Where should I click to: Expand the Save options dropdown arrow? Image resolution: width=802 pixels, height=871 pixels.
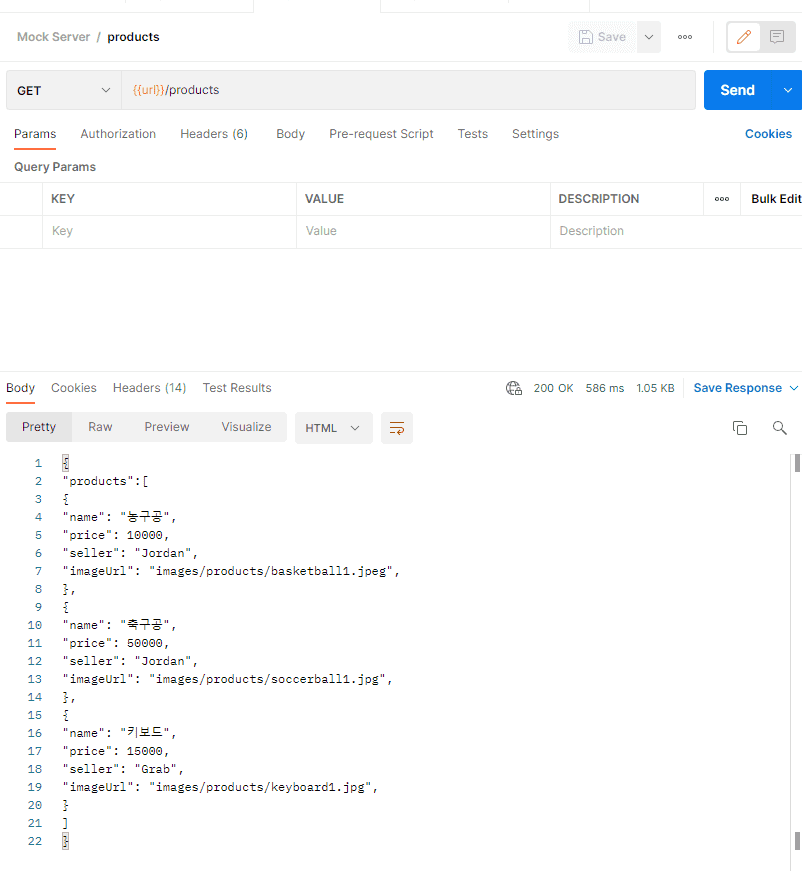pyautogui.click(x=649, y=37)
